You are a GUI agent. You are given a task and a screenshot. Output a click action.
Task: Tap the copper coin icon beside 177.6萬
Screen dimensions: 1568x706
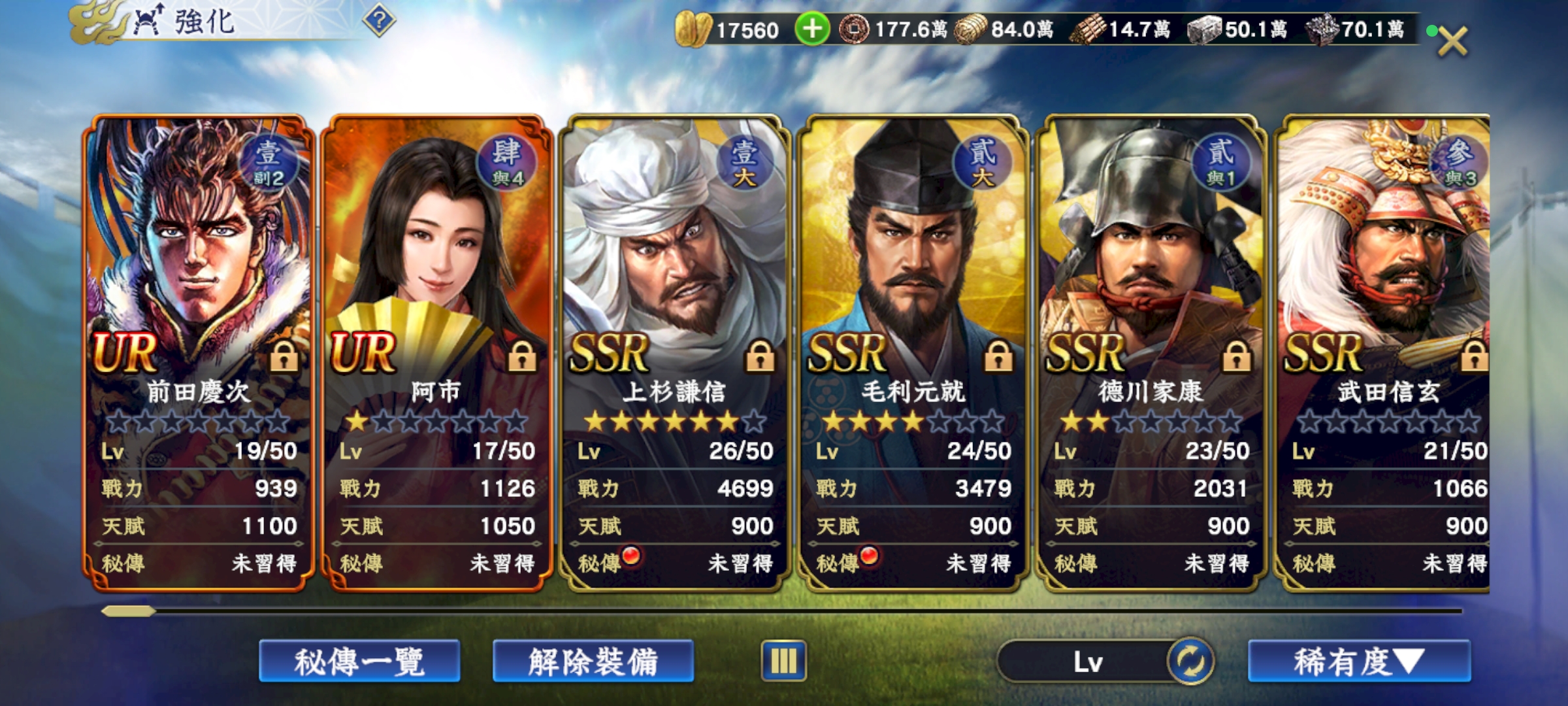point(853,30)
